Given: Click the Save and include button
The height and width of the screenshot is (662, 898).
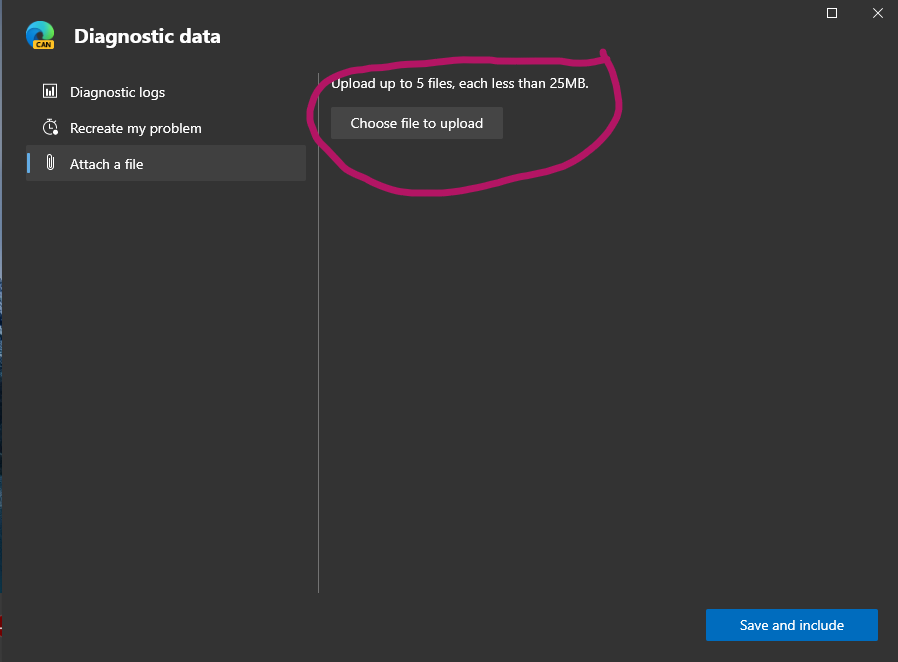Looking at the screenshot, I should pyautogui.click(x=791, y=625).
